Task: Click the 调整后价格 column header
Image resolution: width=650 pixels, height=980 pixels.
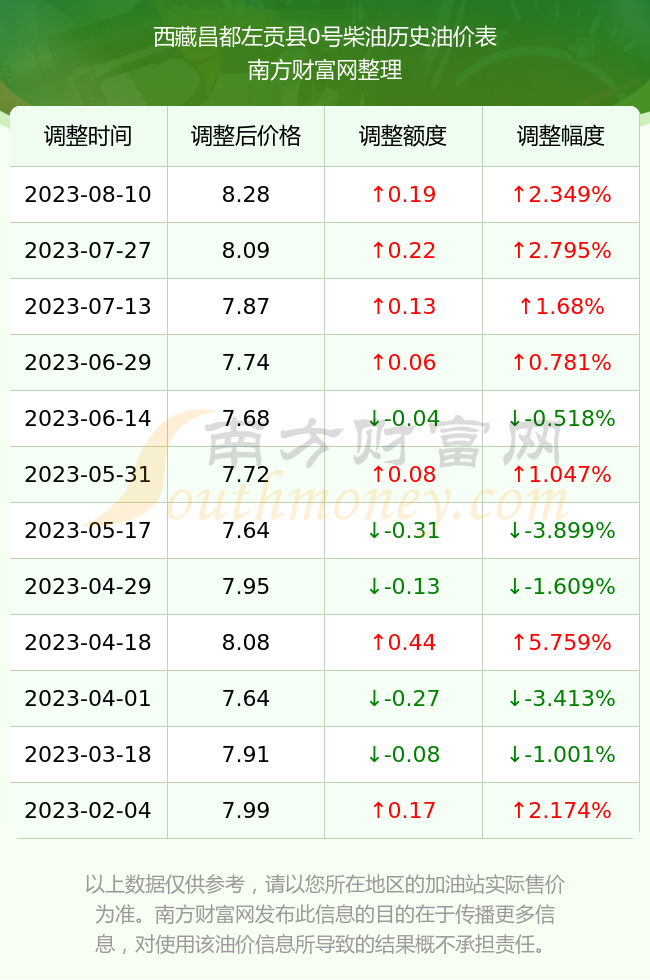Action: pyautogui.click(x=246, y=136)
